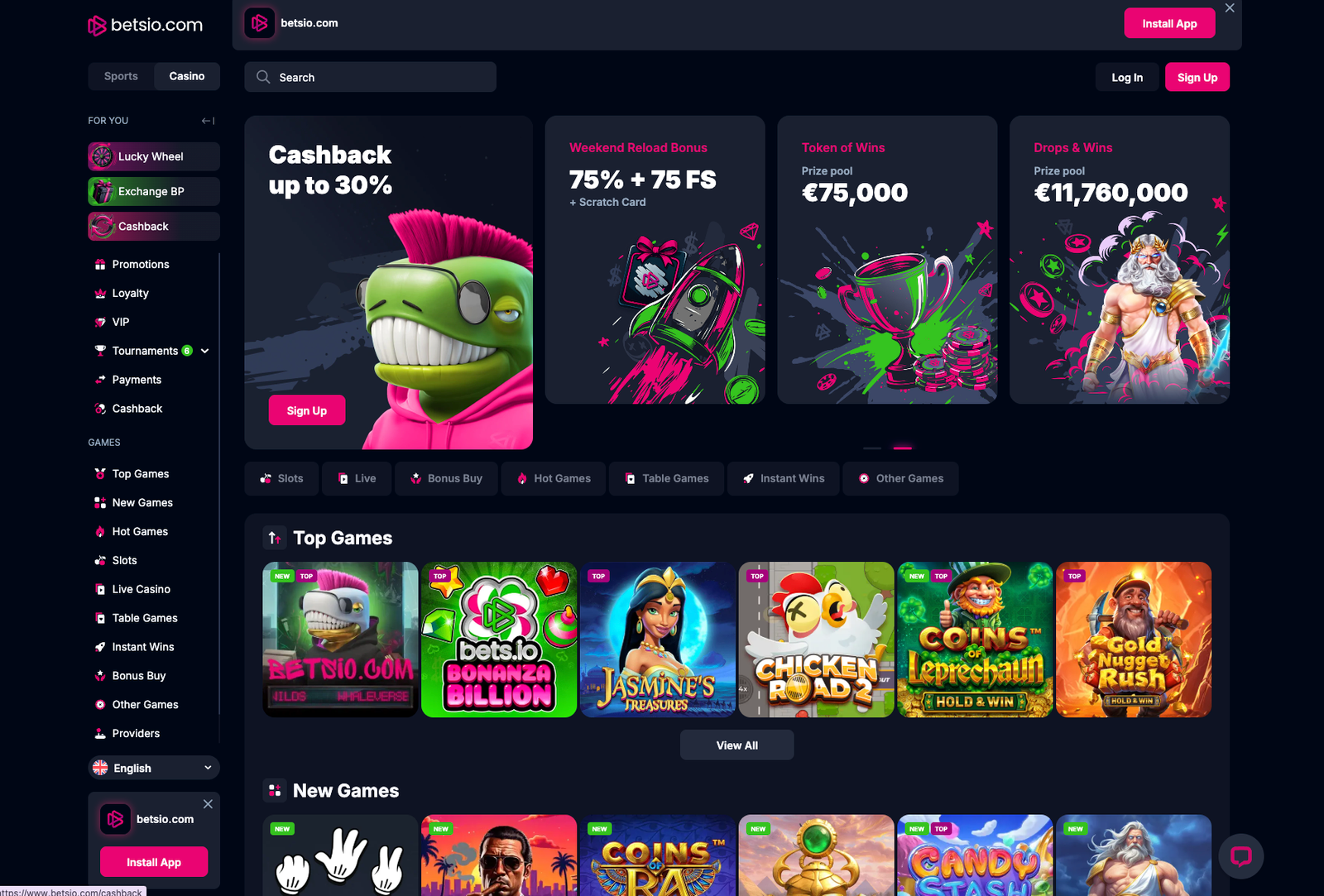
Task: Open Providers via its sidebar icon
Action: [100, 734]
